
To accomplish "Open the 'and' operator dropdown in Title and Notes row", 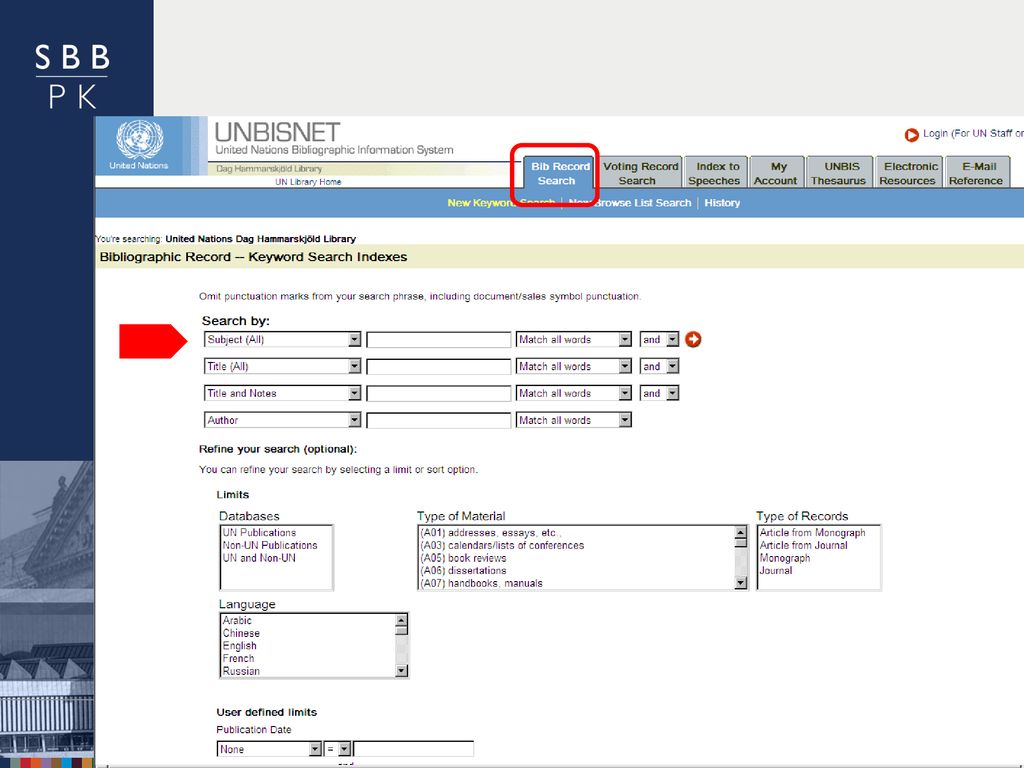I will [659, 393].
